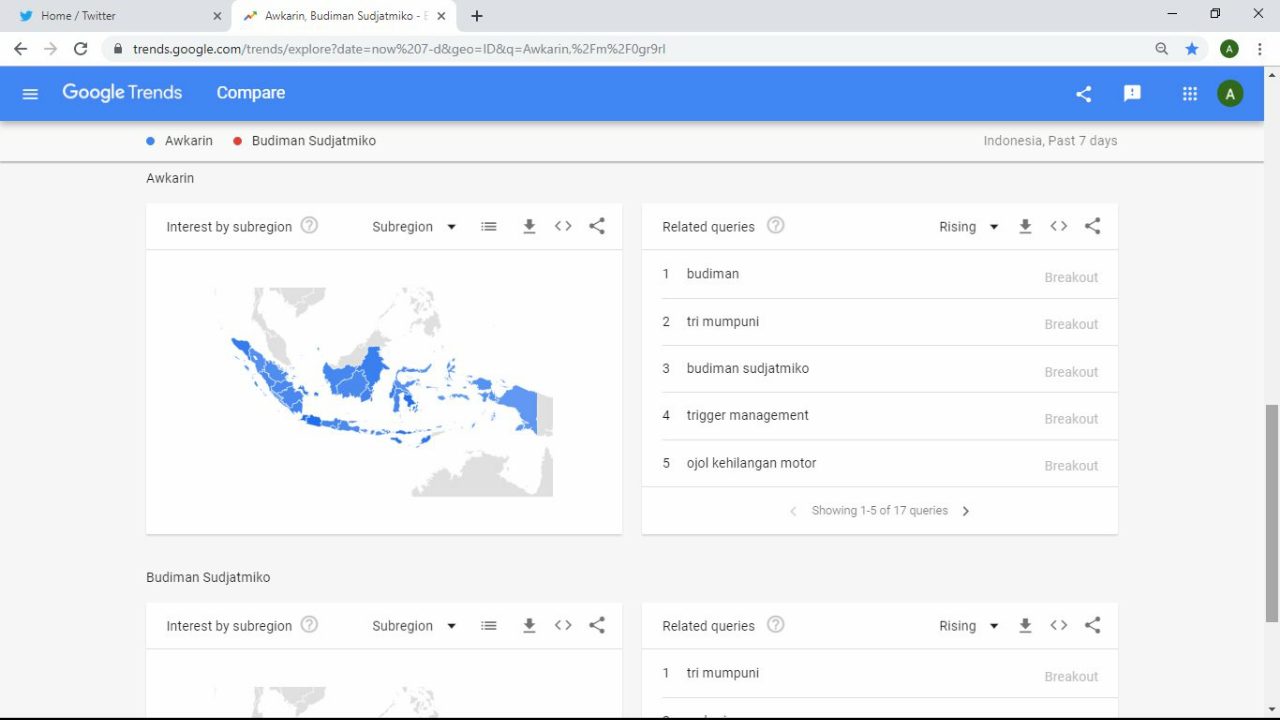The width and height of the screenshot is (1280, 720).
Task: Share Awkarin related queries widget
Action: tap(1093, 226)
